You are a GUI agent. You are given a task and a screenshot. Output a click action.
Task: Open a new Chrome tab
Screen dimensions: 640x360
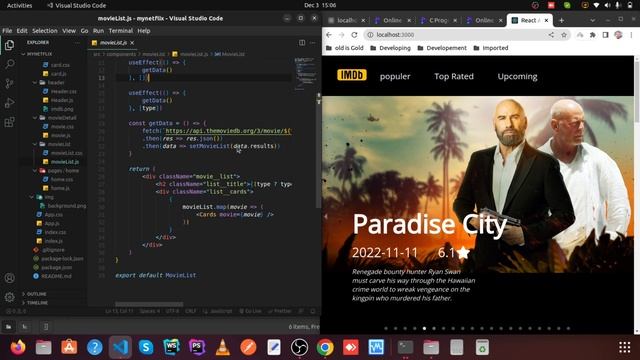coord(562,20)
